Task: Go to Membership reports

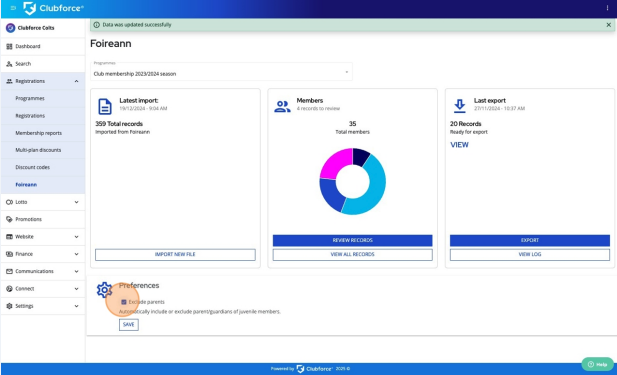Action: point(39,133)
